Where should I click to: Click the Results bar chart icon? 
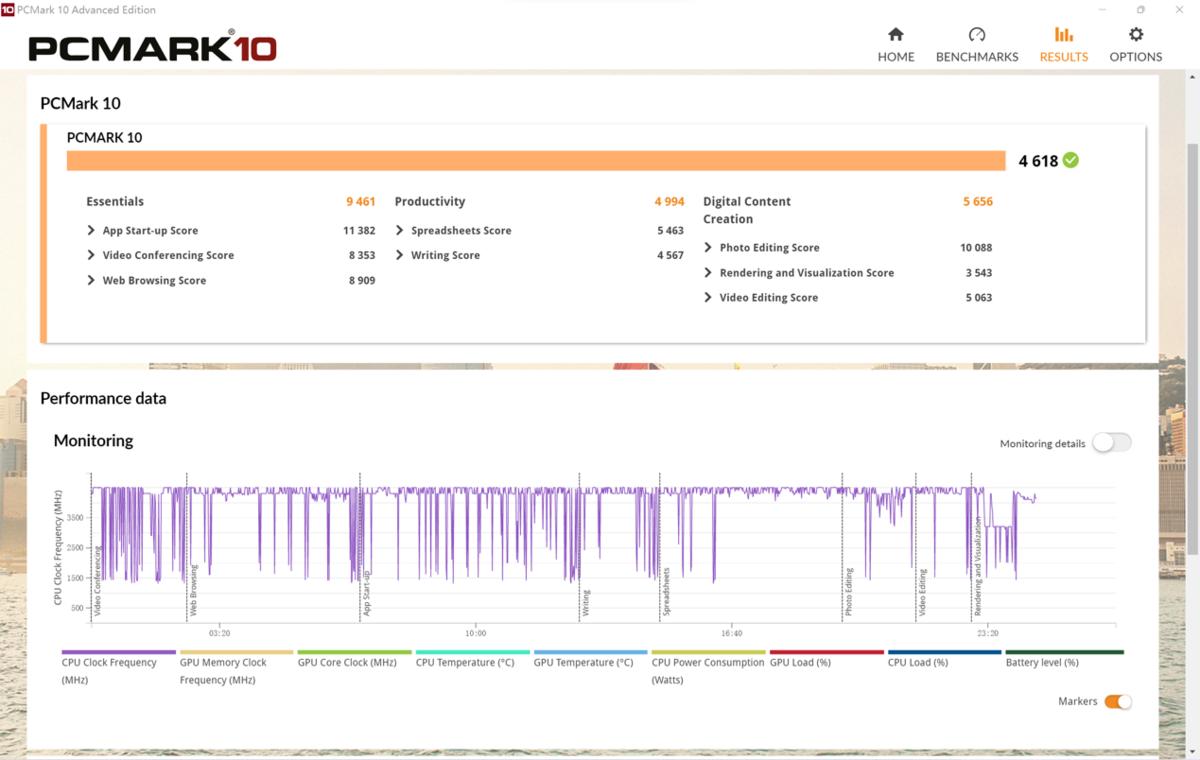pos(1063,35)
